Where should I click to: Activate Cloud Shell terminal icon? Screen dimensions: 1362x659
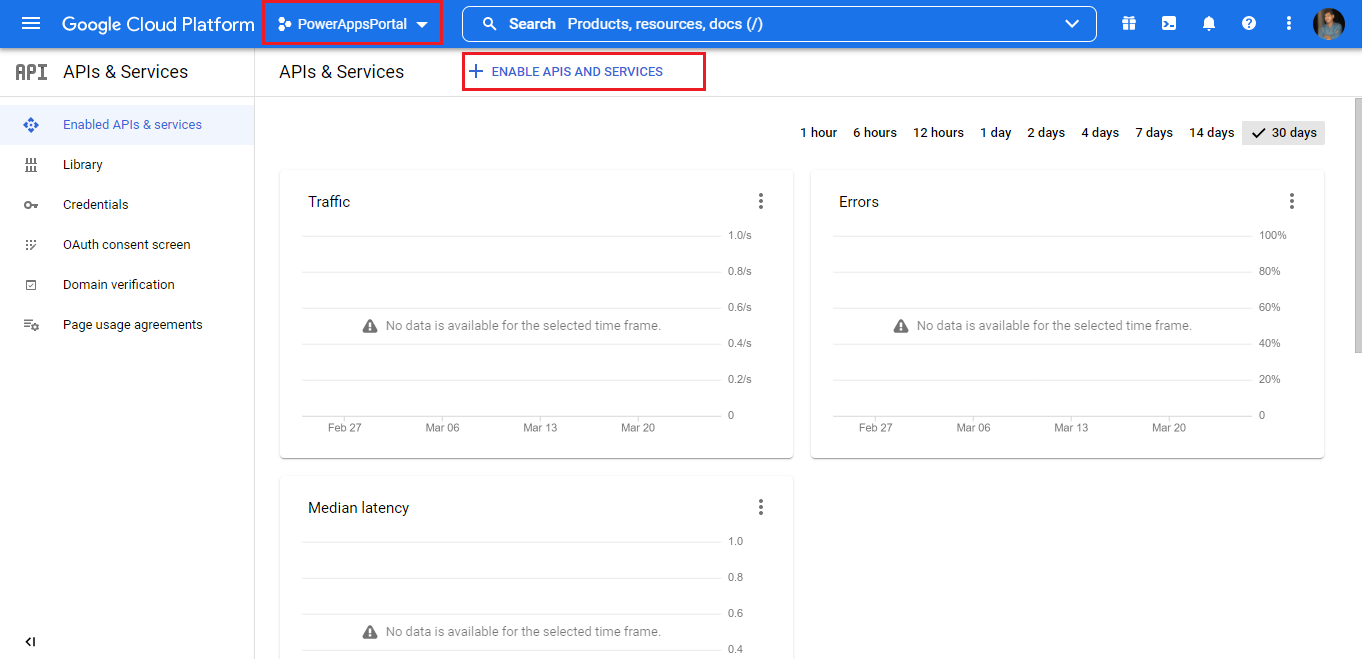1169,24
